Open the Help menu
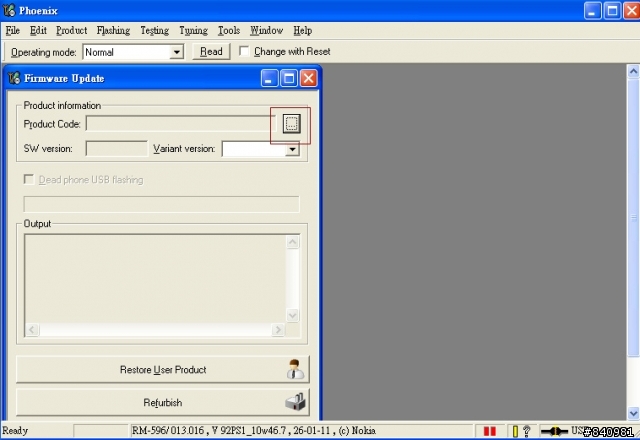This screenshot has width=640, height=440. 302,31
